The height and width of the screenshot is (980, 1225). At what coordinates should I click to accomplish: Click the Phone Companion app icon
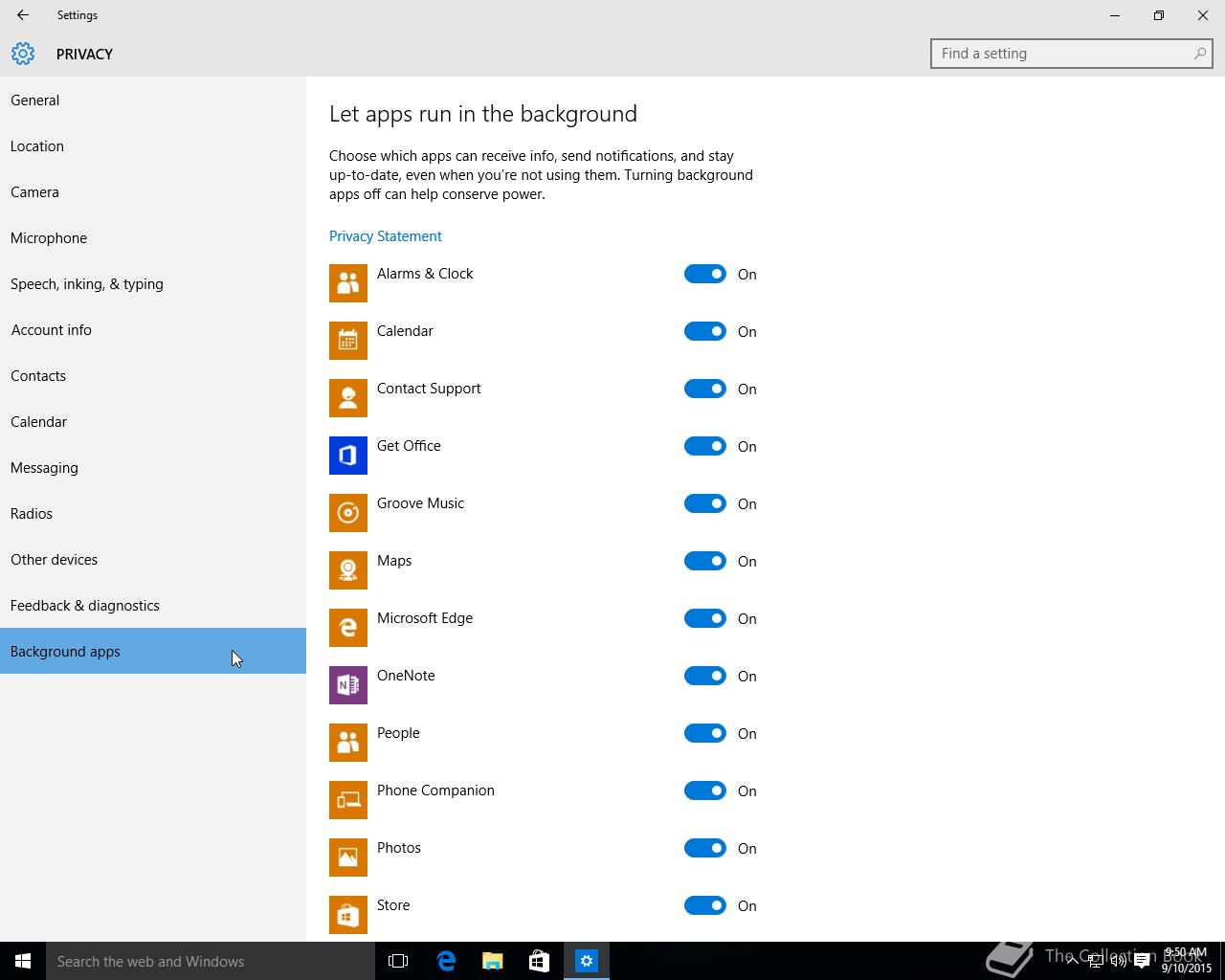pos(348,800)
